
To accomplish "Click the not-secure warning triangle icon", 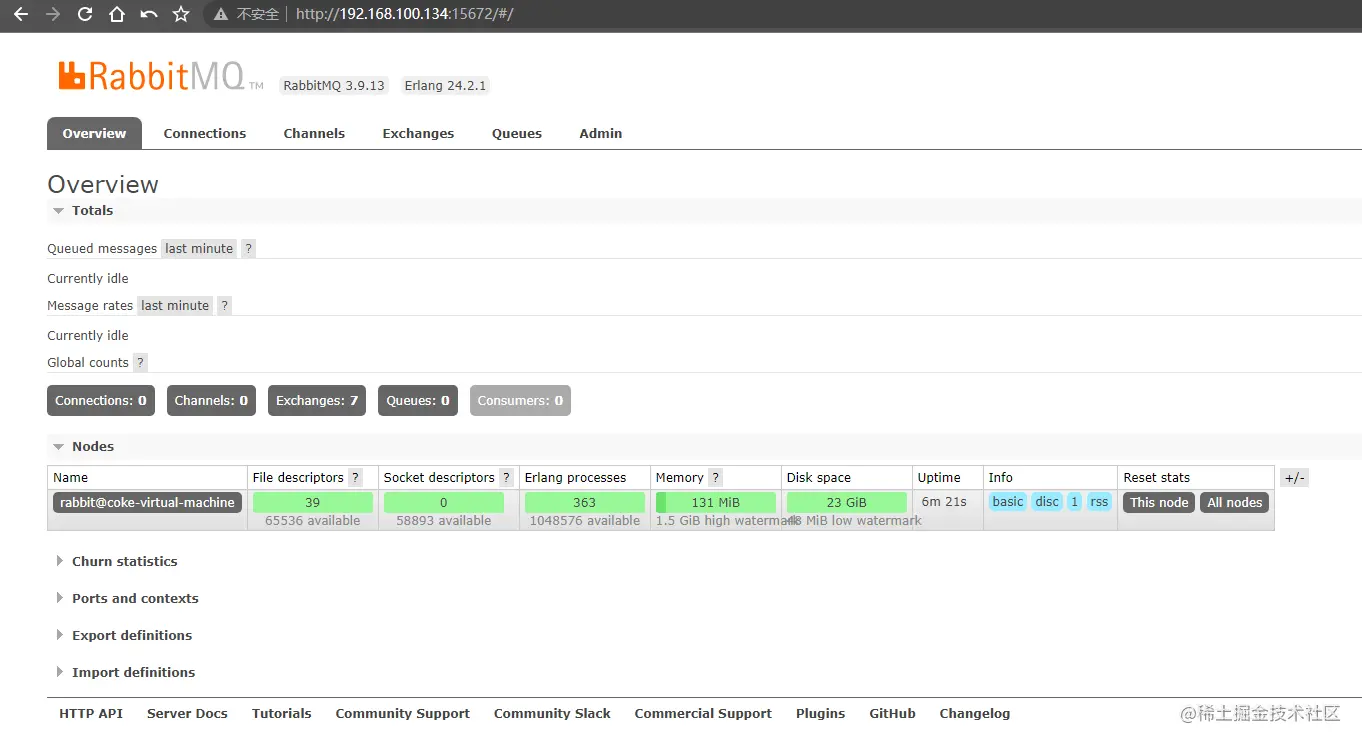I will pyautogui.click(x=222, y=14).
